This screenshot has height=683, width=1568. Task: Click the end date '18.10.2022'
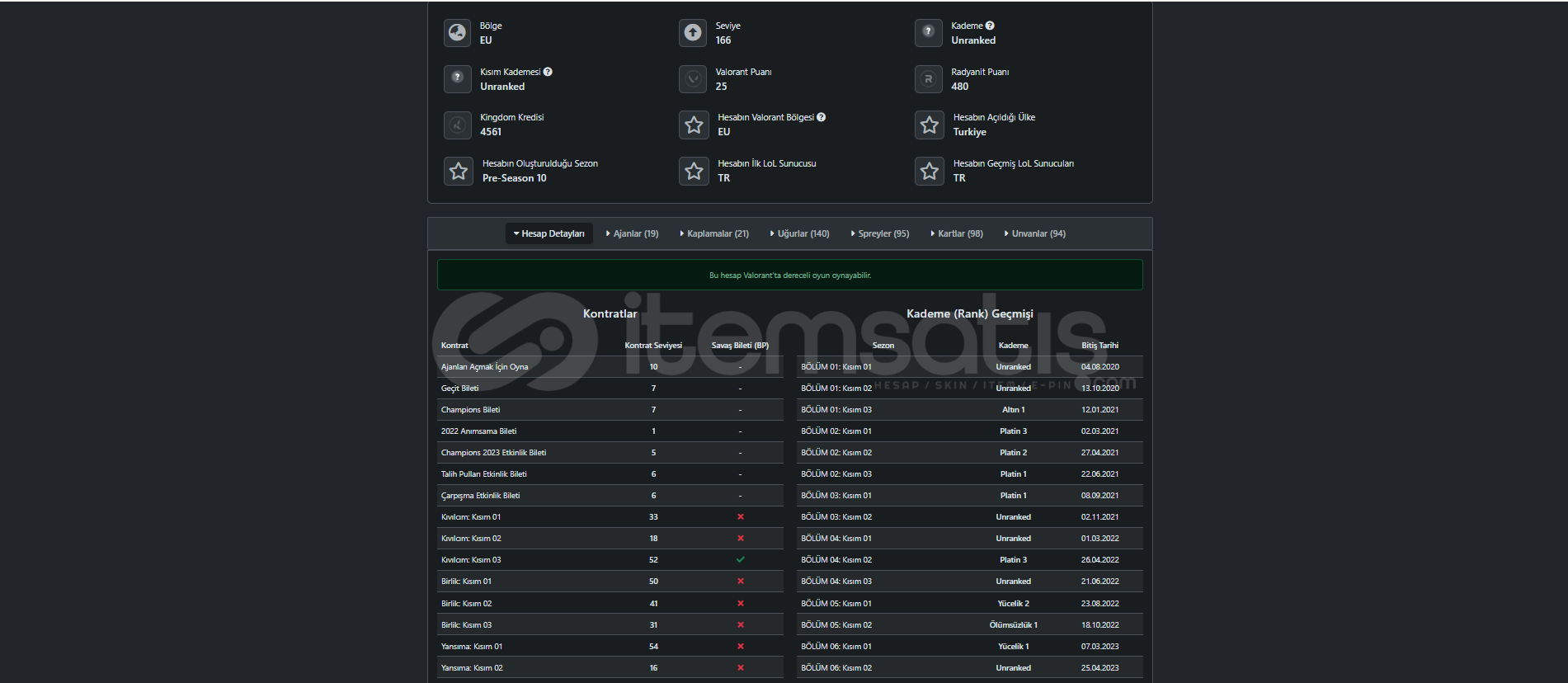[1100, 625]
